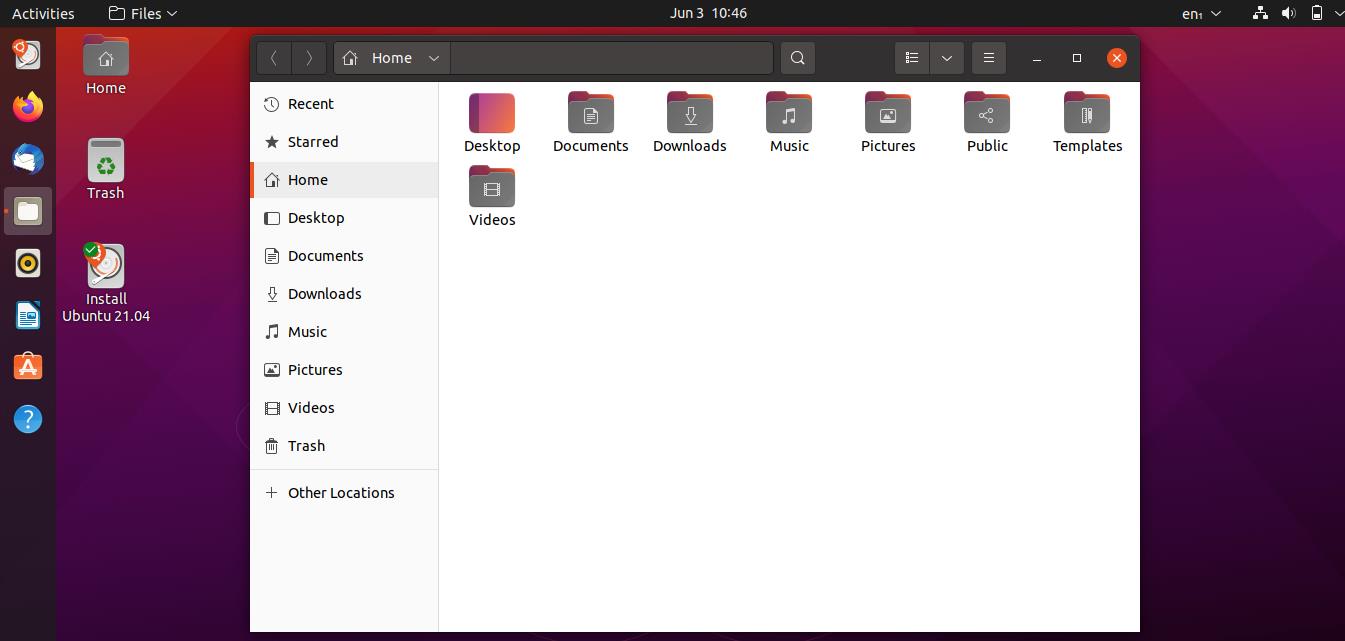Switch to list view in Files
The height and width of the screenshot is (641, 1345).
coord(912,58)
